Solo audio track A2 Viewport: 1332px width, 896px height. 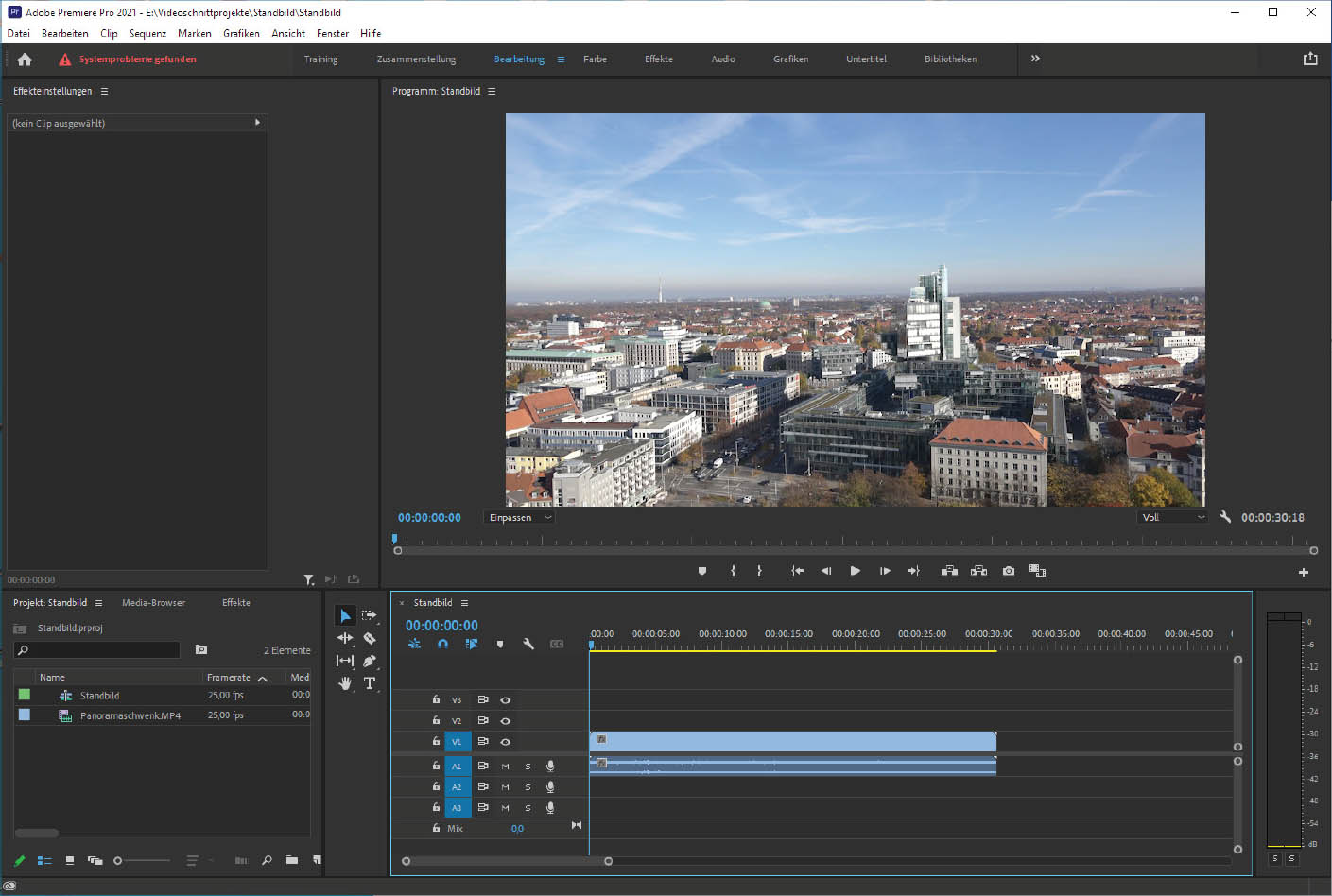(x=528, y=787)
